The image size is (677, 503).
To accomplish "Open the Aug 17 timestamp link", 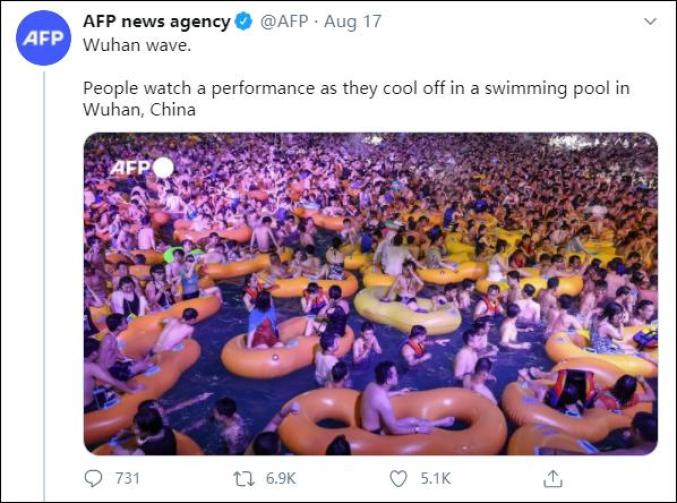I will pos(354,22).
